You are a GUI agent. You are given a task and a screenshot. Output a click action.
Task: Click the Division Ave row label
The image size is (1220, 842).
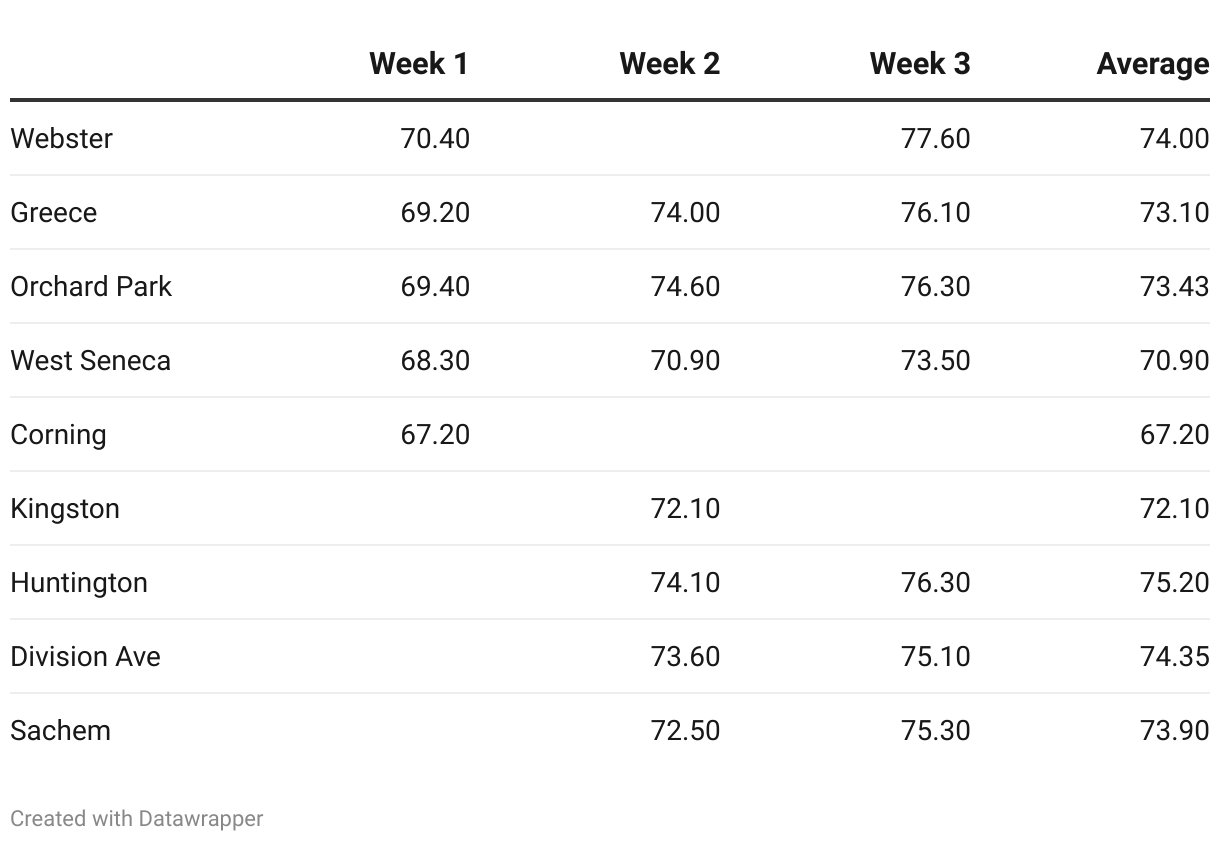[86, 656]
